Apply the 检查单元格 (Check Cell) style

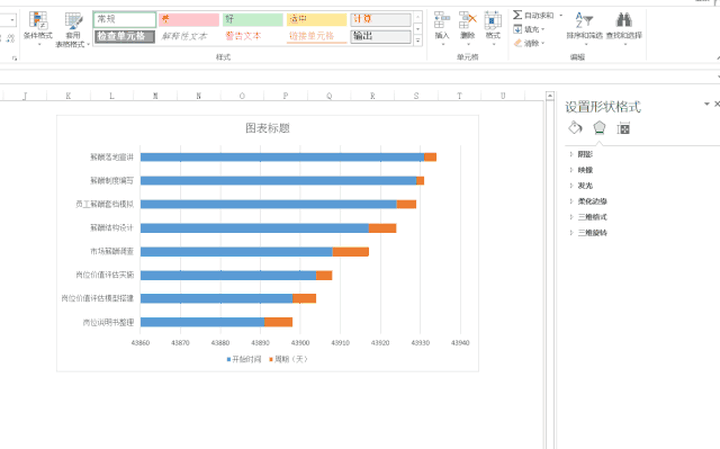coord(125,36)
